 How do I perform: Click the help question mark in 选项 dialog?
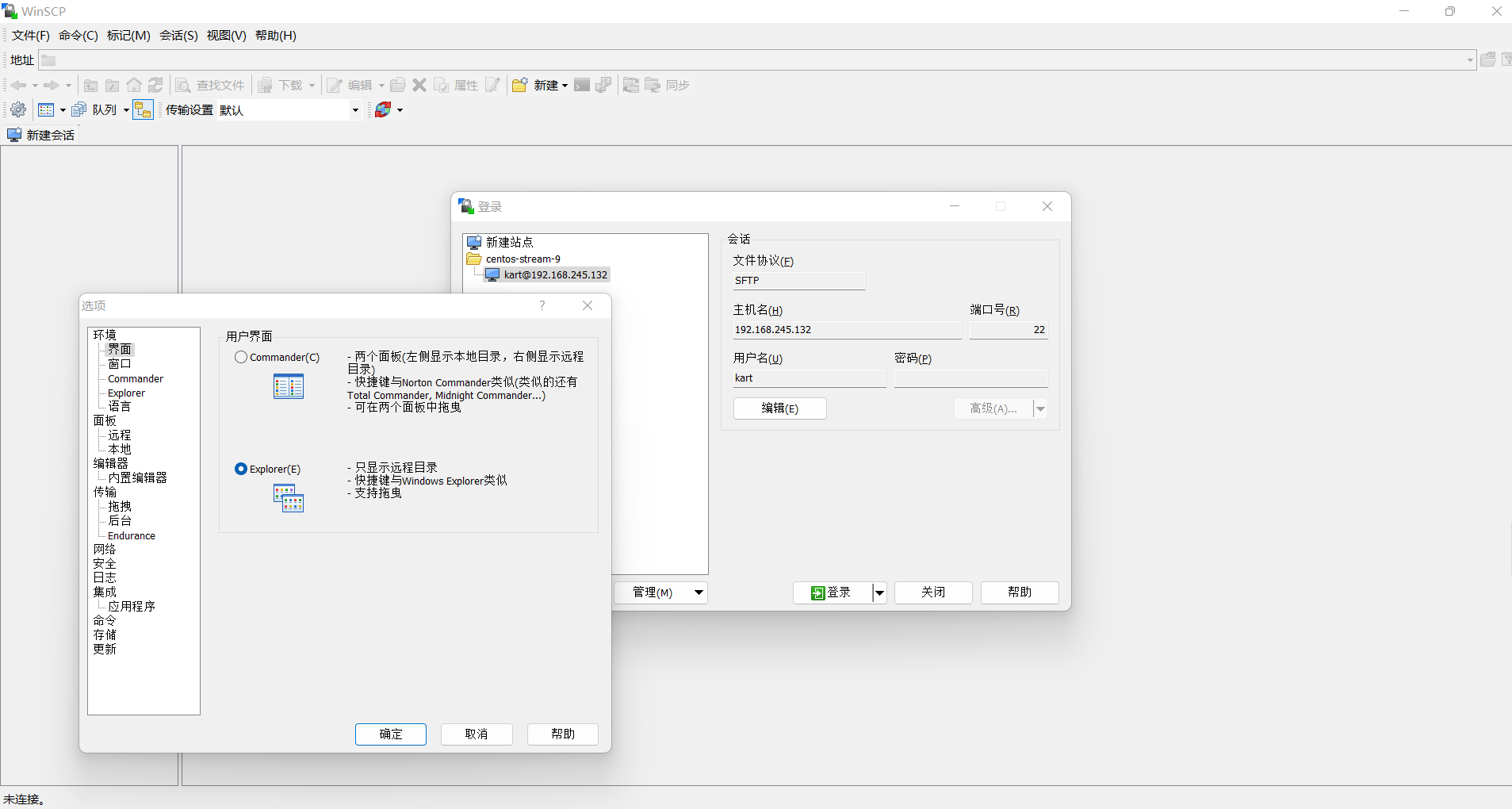542,305
